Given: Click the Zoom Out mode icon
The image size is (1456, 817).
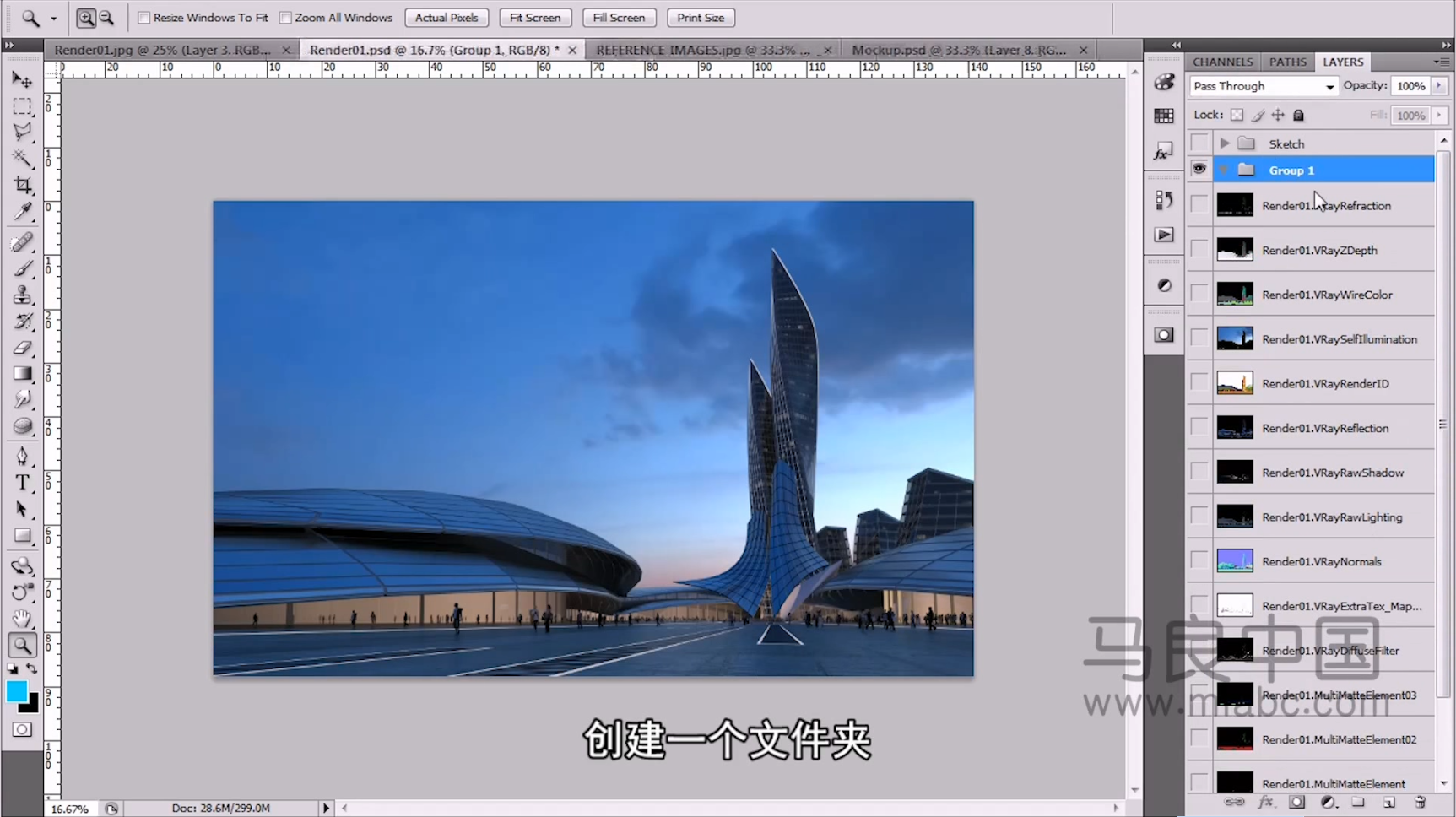Looking at the screenshot, I should click(x=106, y=18).
